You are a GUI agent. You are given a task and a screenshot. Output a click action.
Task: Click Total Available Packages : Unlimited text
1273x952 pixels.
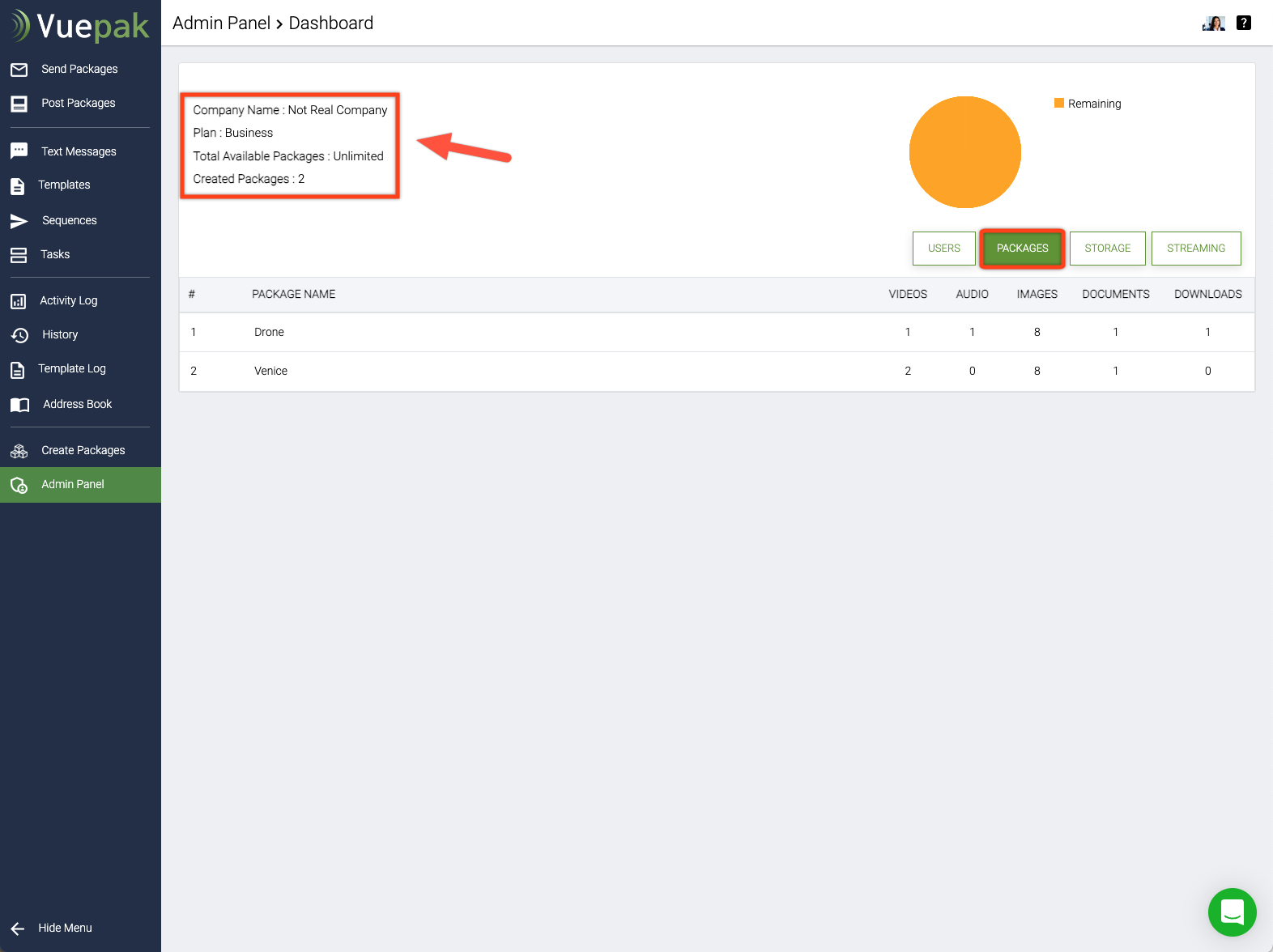(x=288, y=156)
